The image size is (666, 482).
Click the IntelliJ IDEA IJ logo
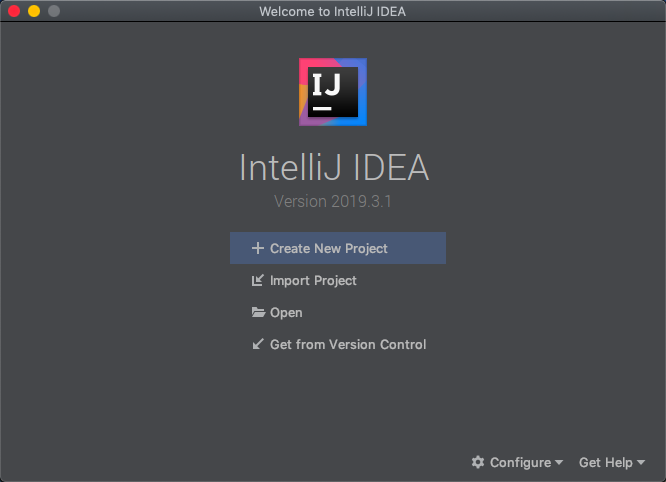(333, 92)
